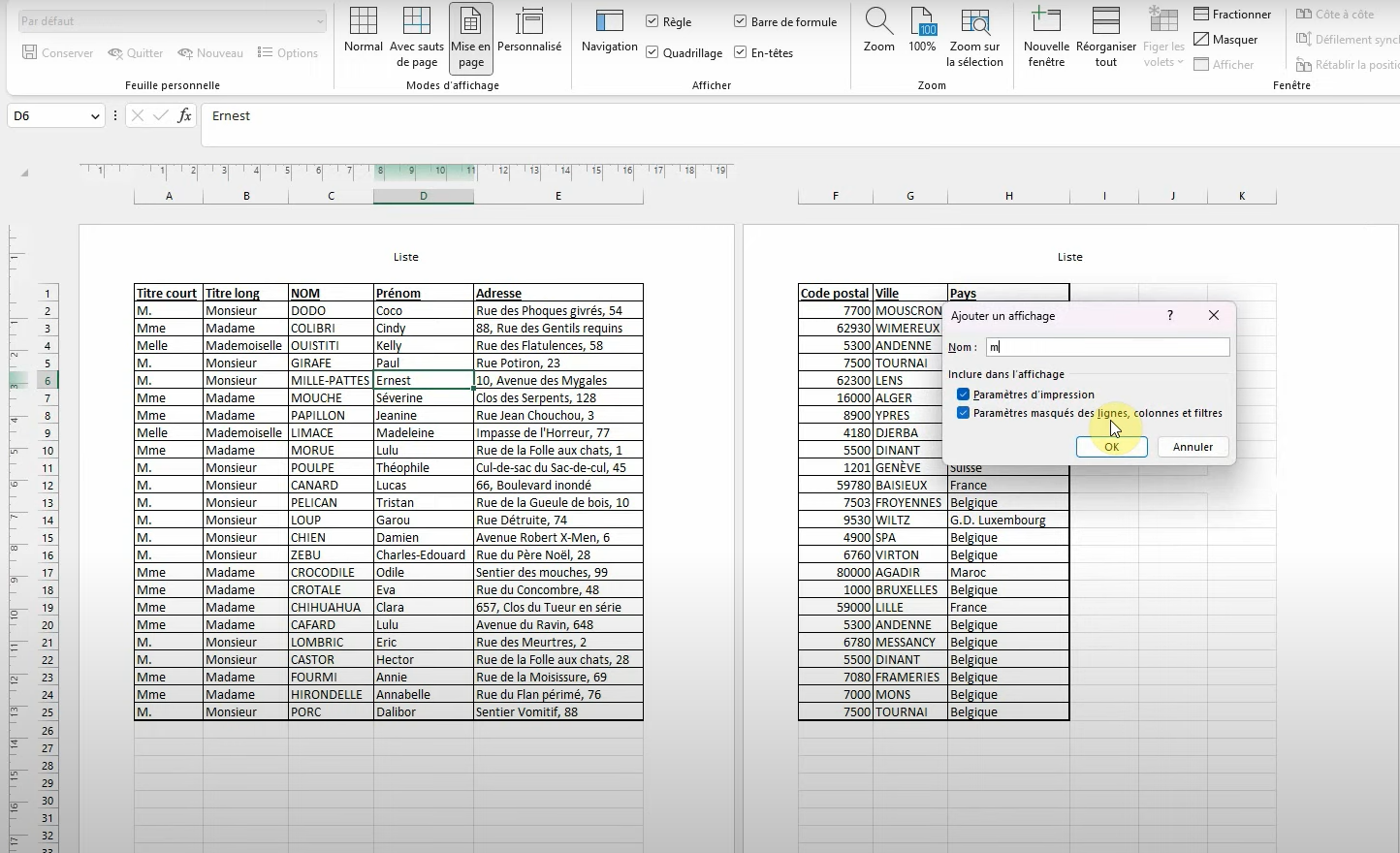
Task: Click Fractionner window split
Action: coord(1232,15)
